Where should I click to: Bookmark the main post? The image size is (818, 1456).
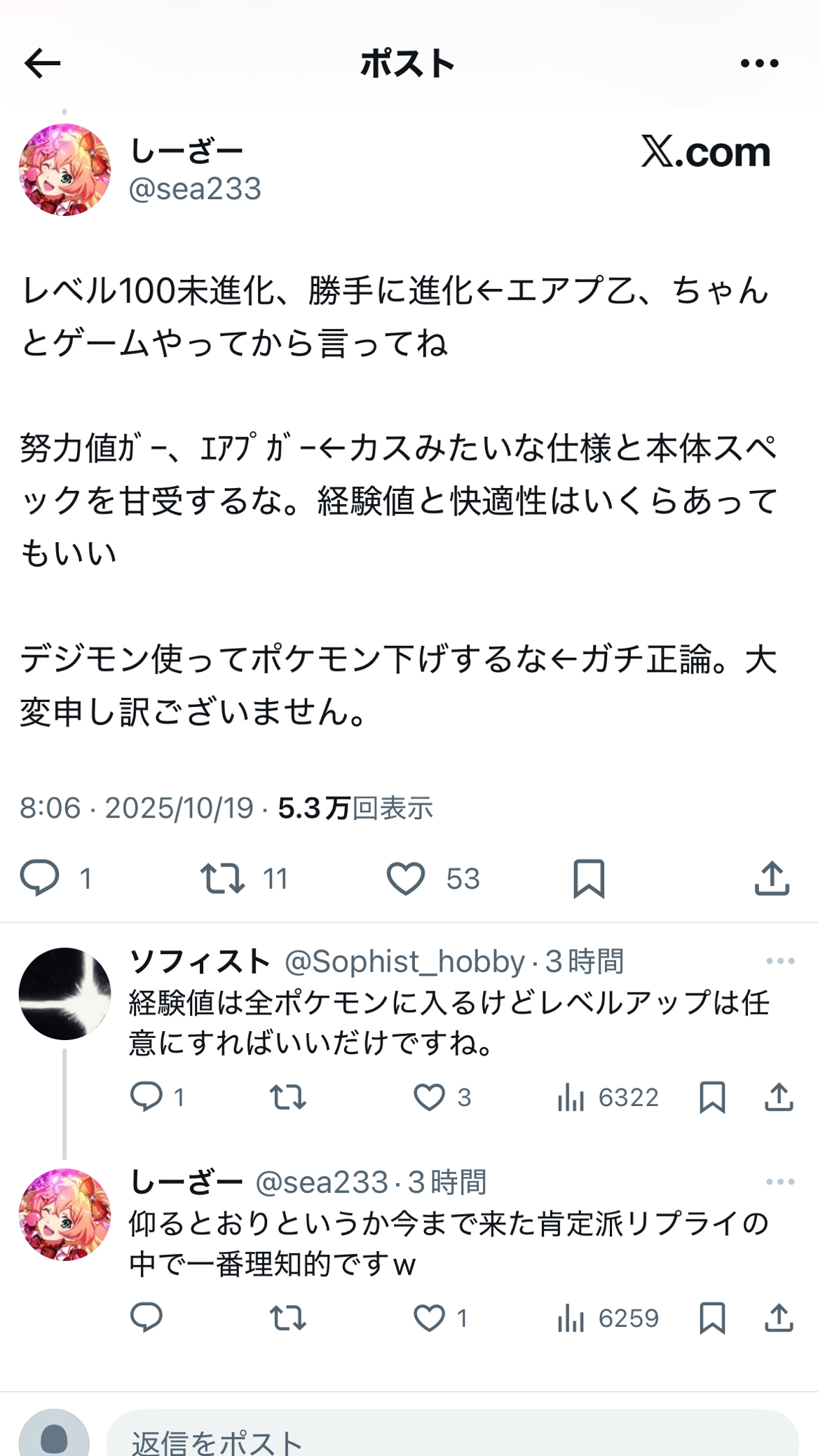(x=589, y=877)
